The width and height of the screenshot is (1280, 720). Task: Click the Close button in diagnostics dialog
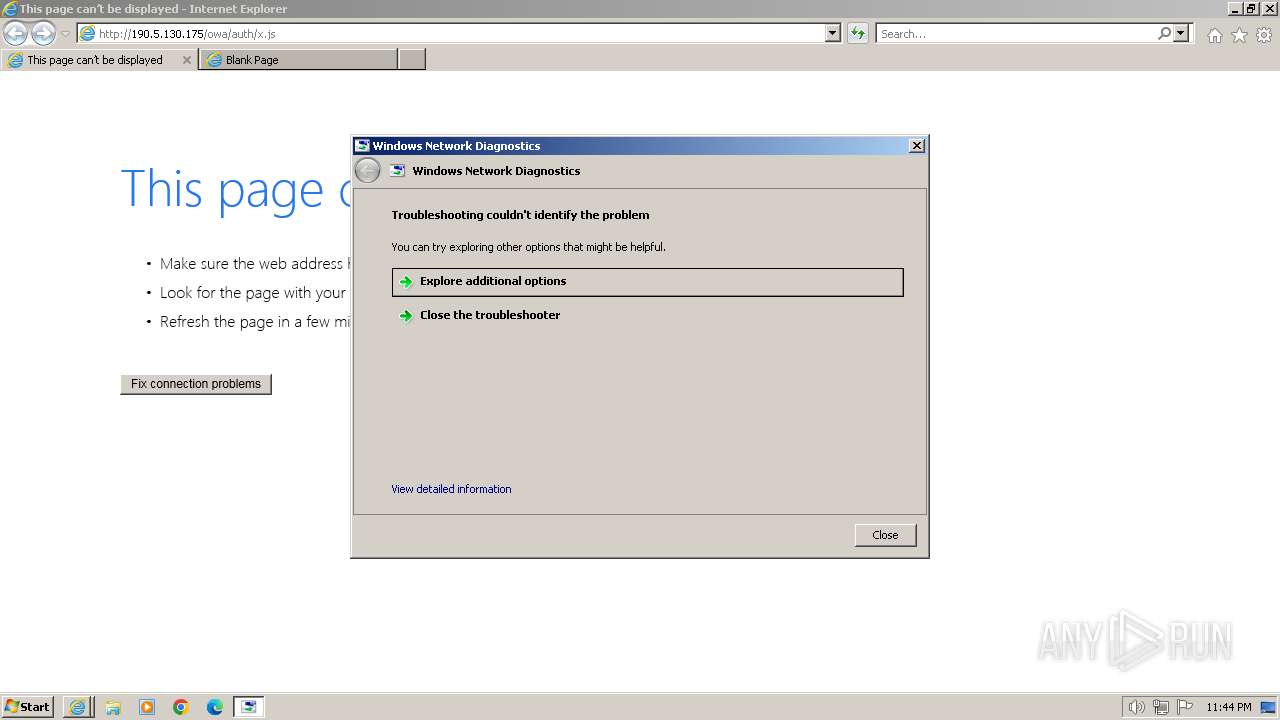[x=885, y=535]
